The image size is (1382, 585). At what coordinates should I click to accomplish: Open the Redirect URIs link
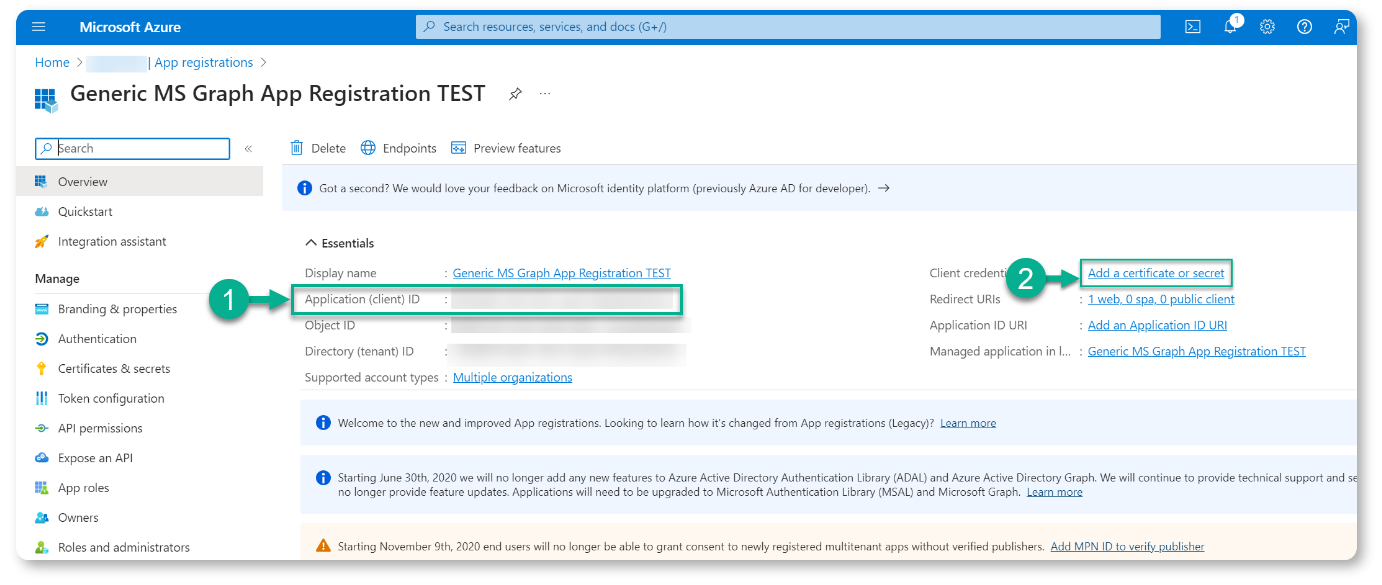(1161, 299)
